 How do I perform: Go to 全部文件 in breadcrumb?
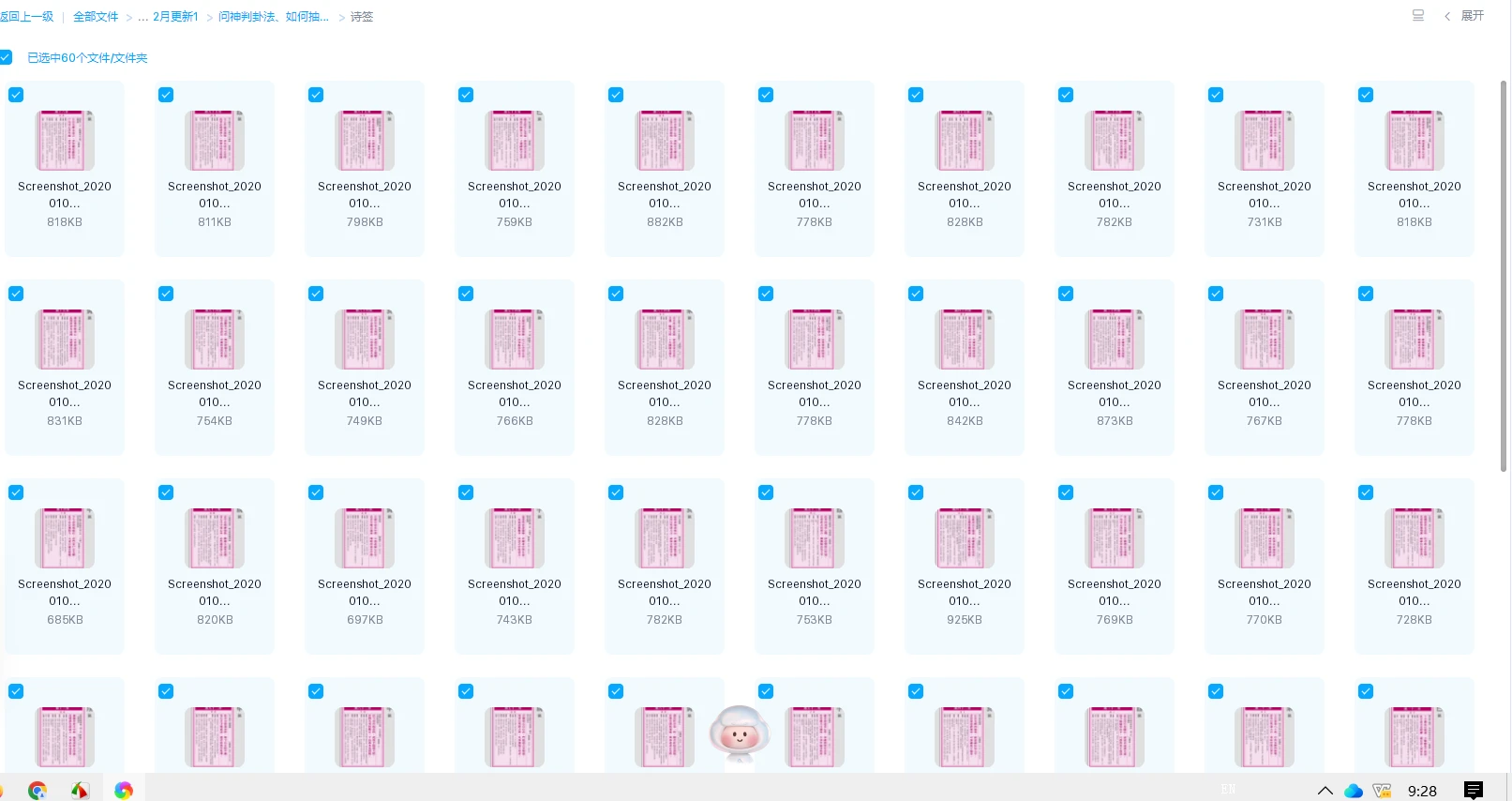[96, 17]
